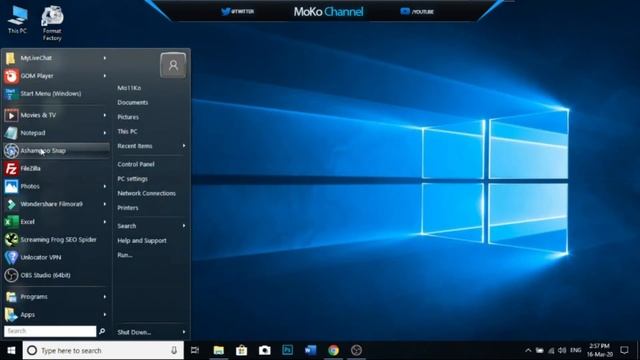The width and height of the screenshot is (640, 360).
Task: Click the start menu Search box
Action: point(50,331)
